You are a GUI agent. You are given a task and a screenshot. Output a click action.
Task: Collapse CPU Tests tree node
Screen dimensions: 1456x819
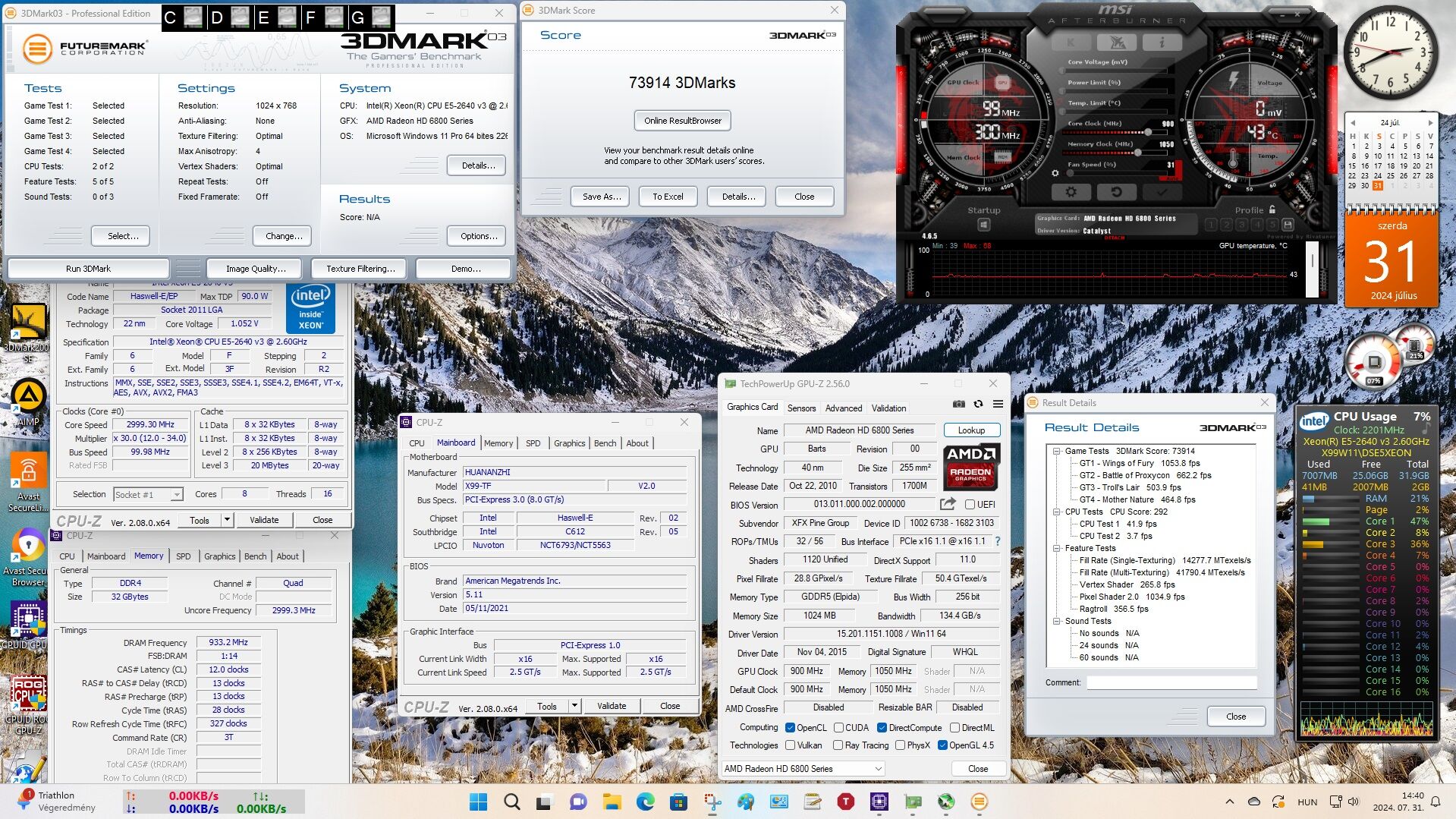(x=1056, y=512)
